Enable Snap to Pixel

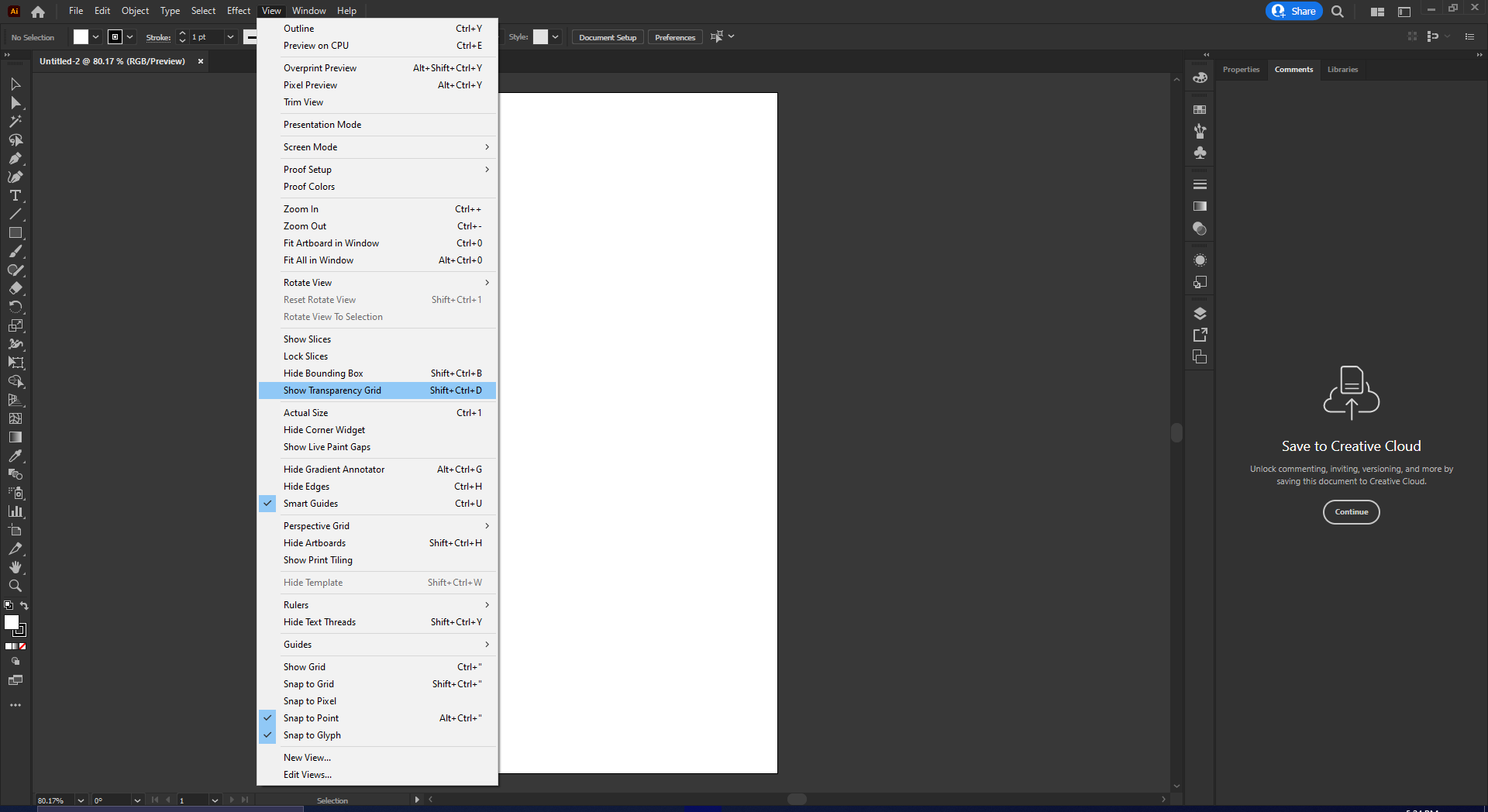377,701
